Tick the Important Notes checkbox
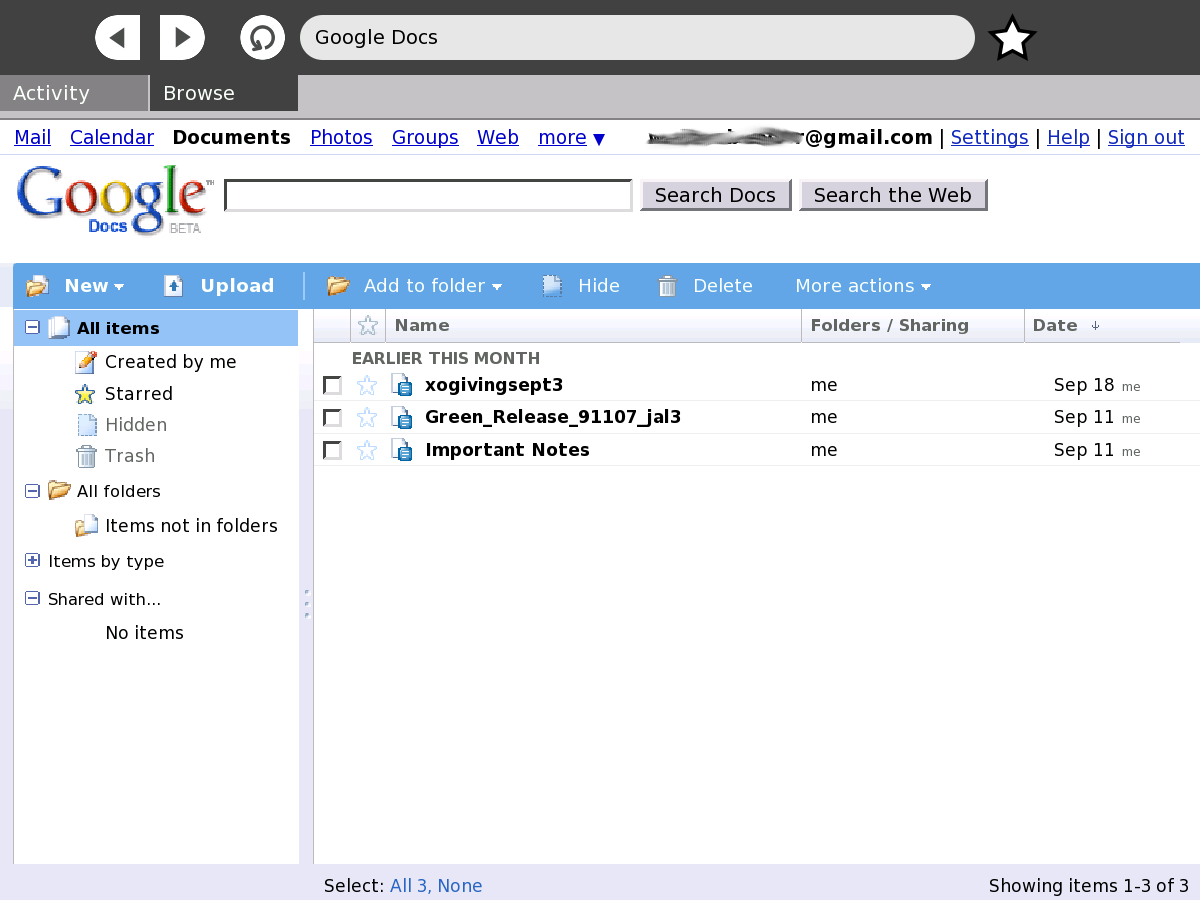The width and height of the screenshot is (1200, 900). pyautogui.click(x=332, y=451)
